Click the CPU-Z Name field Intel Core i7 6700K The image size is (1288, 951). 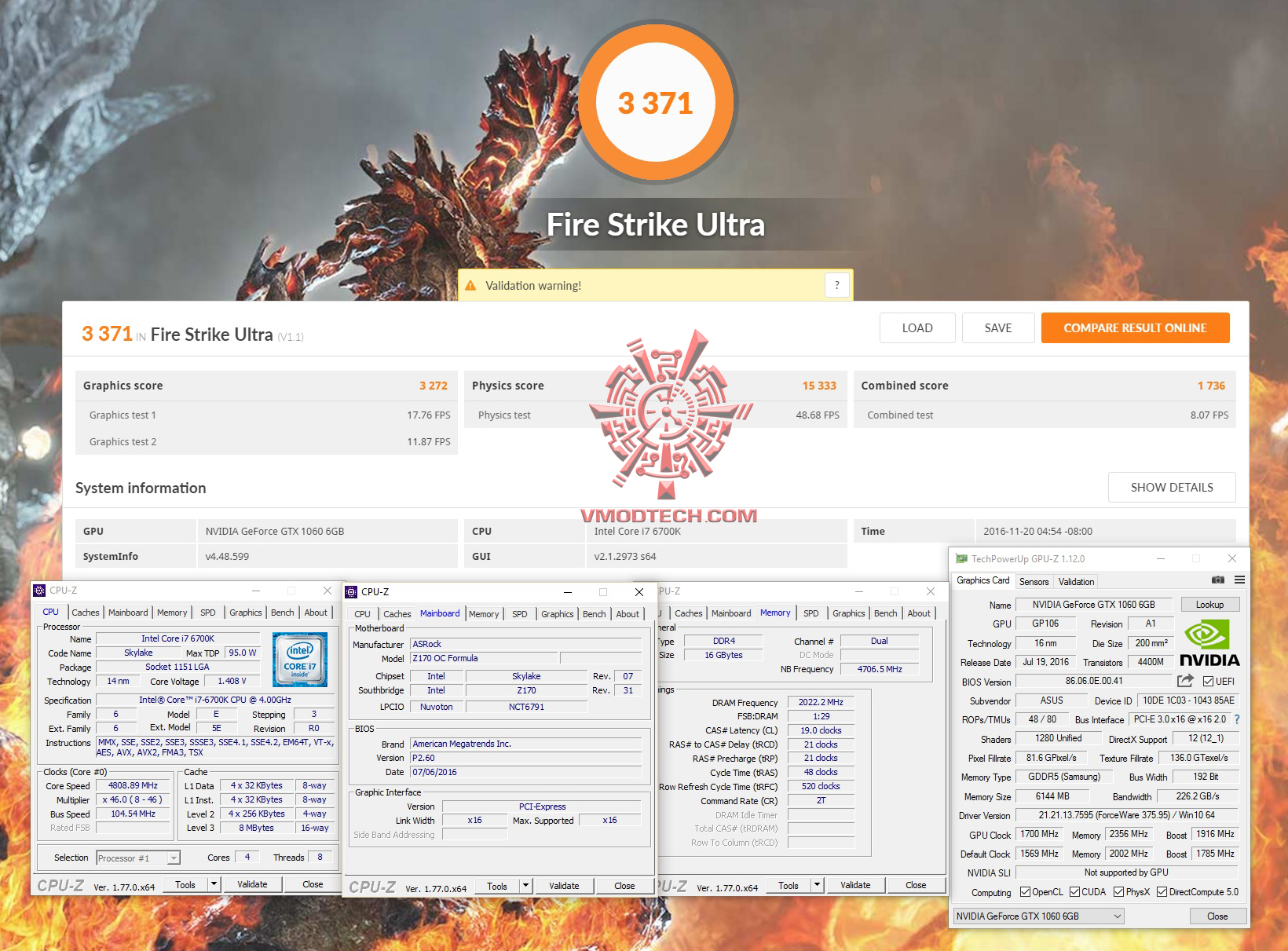pos(178,639)
